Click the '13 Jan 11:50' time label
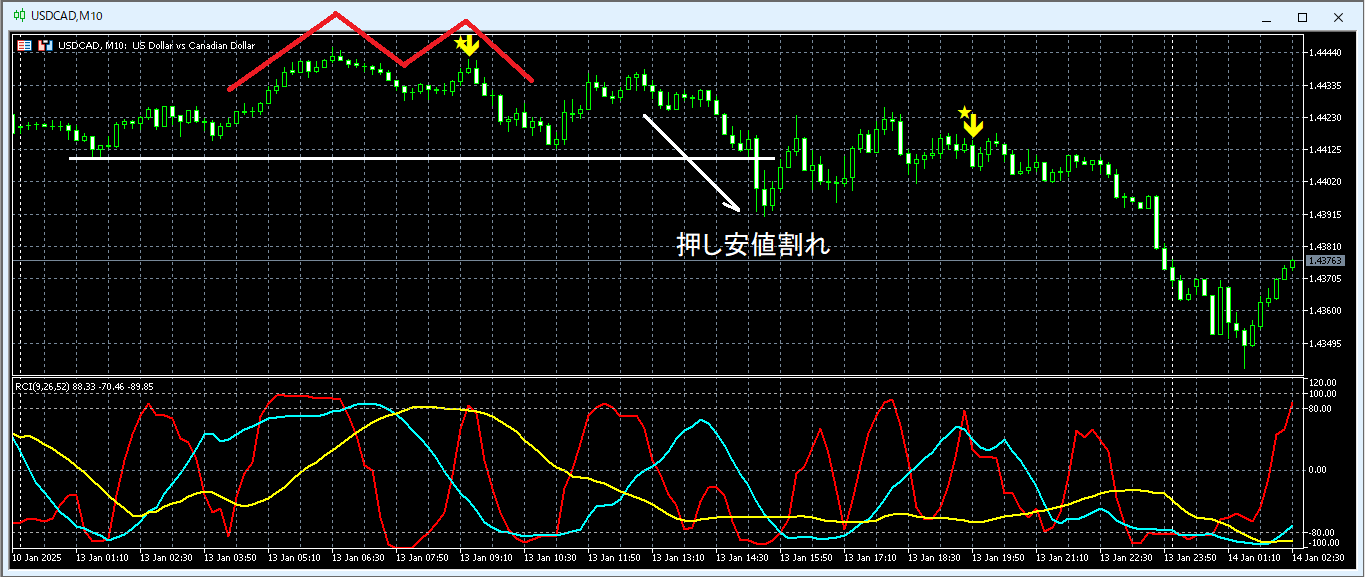The width and height of the screenshot is (1366, 577). [612, 557]
